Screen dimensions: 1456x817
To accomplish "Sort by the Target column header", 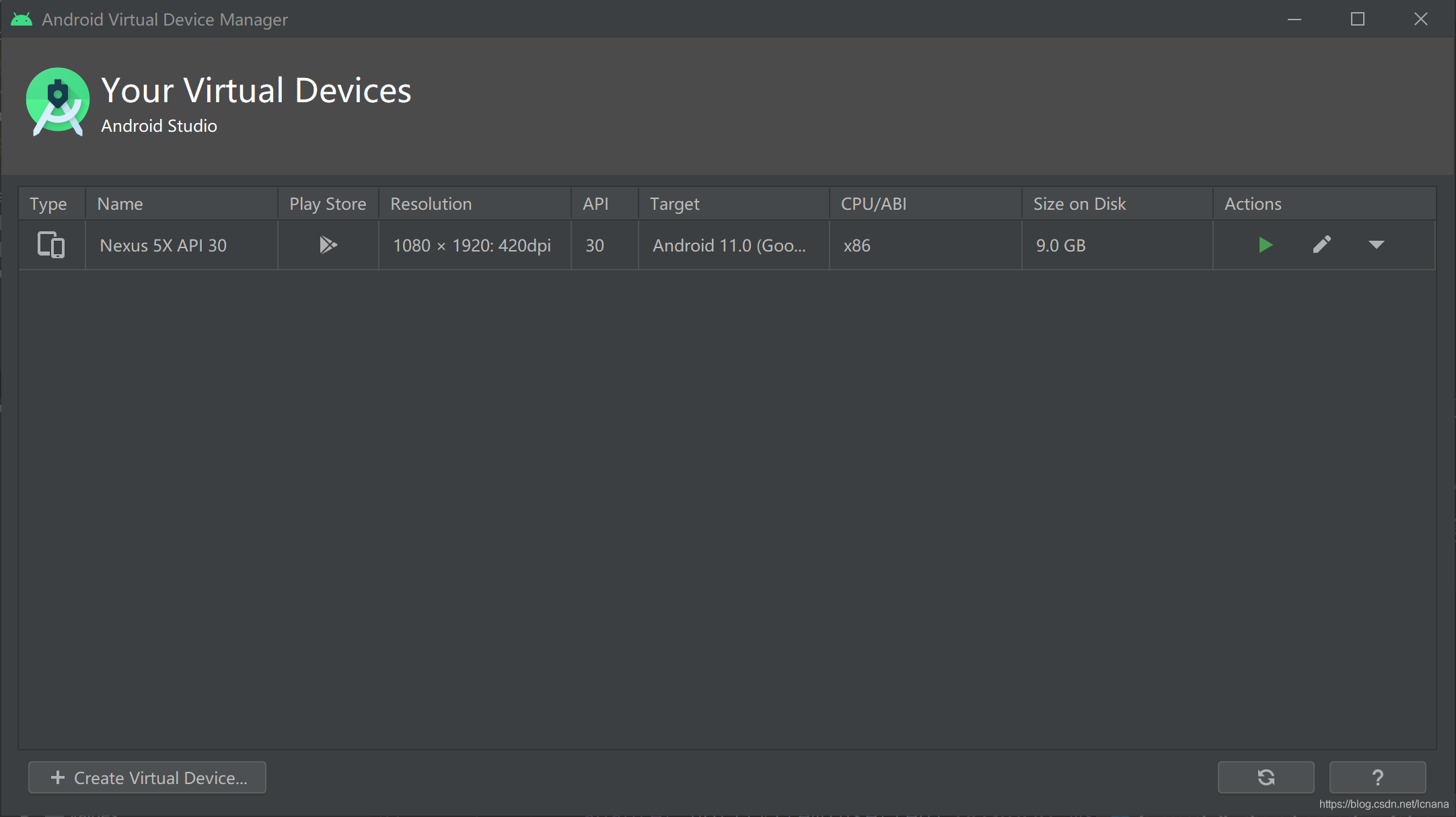I will coord(734,204).
